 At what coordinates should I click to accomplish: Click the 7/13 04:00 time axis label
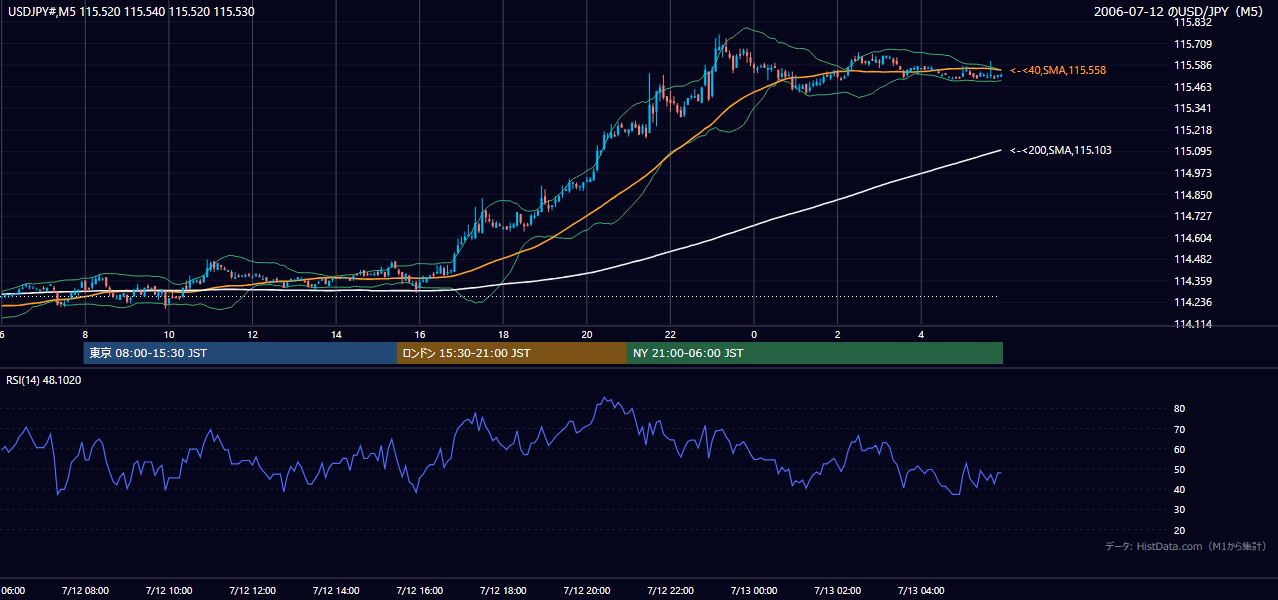click(x=922, y=590)
